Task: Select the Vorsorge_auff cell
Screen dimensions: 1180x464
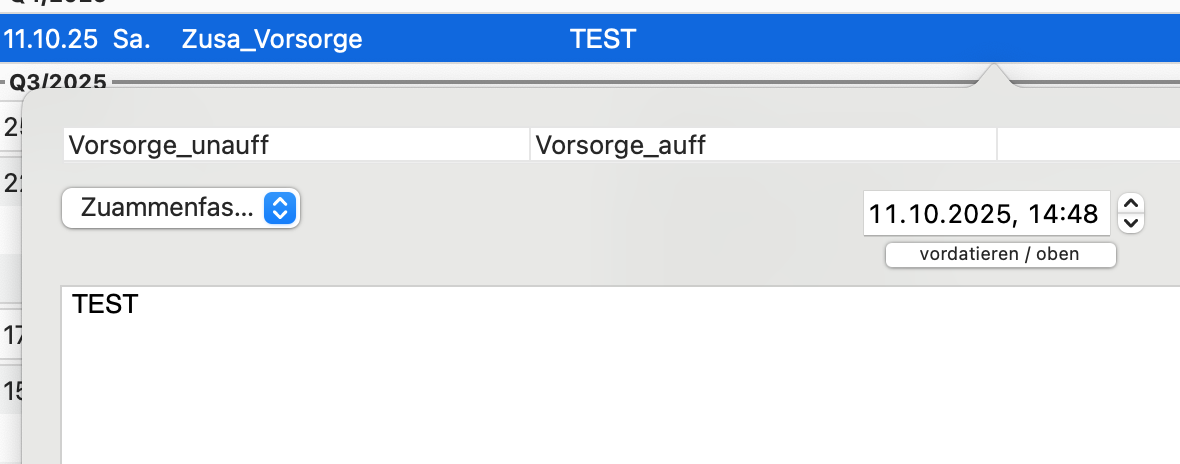Action: click(x=763, y=144)
